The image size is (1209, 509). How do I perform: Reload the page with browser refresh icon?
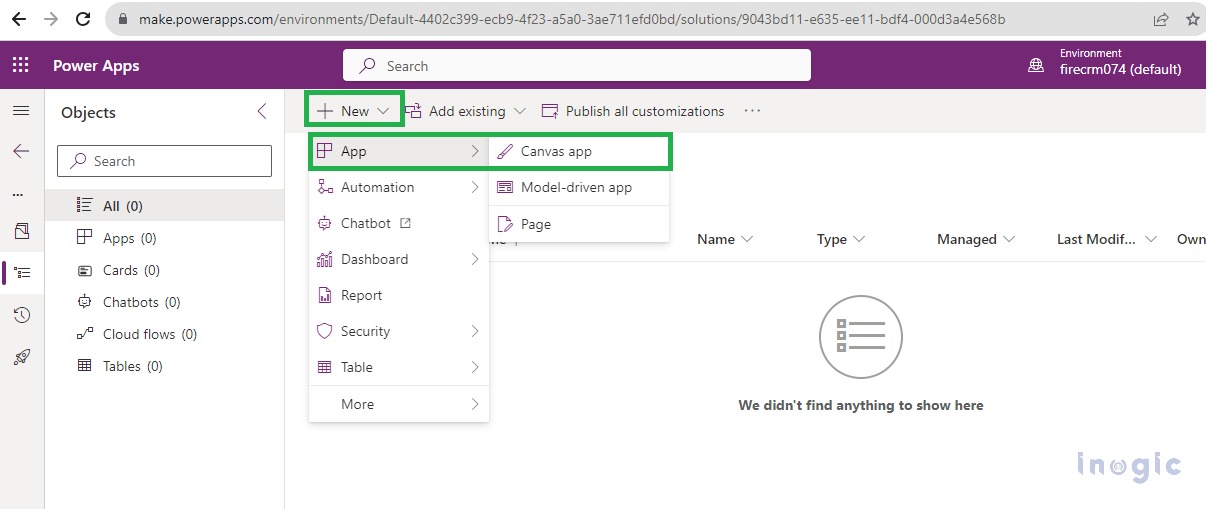[x=84, y=19]
